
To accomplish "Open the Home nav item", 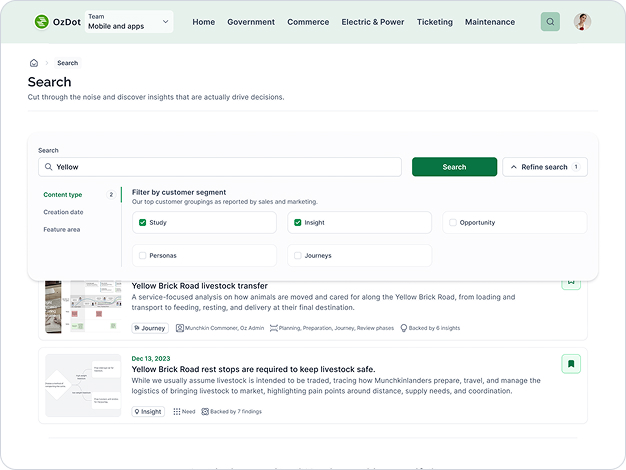I will coord(204,22).
